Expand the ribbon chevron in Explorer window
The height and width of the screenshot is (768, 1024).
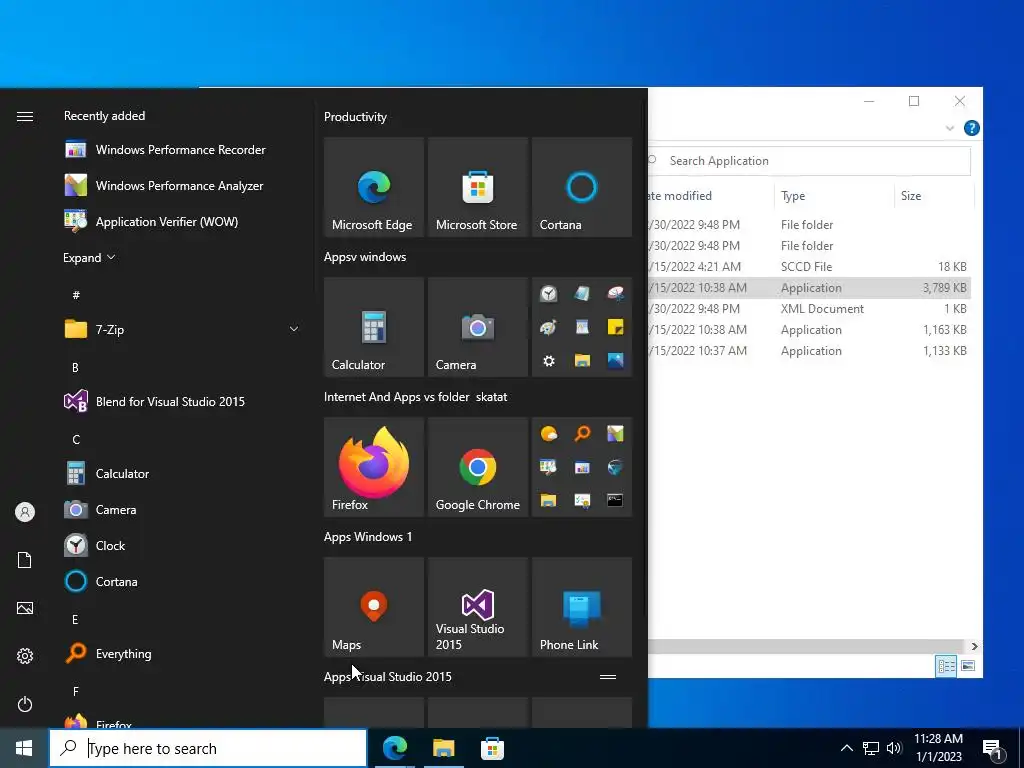(x=950, y=128)
